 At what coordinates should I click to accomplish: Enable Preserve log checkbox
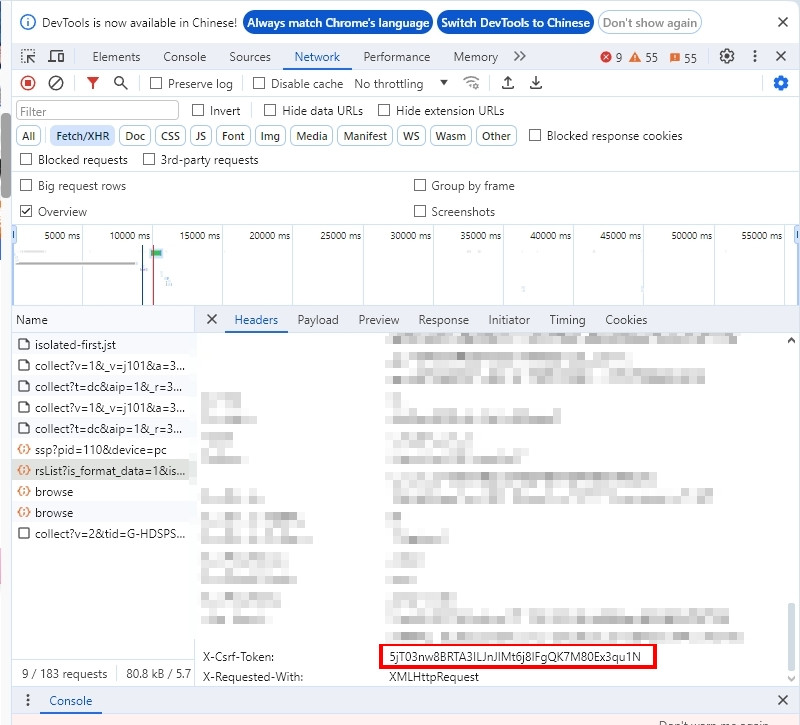(x=156, y=83)
